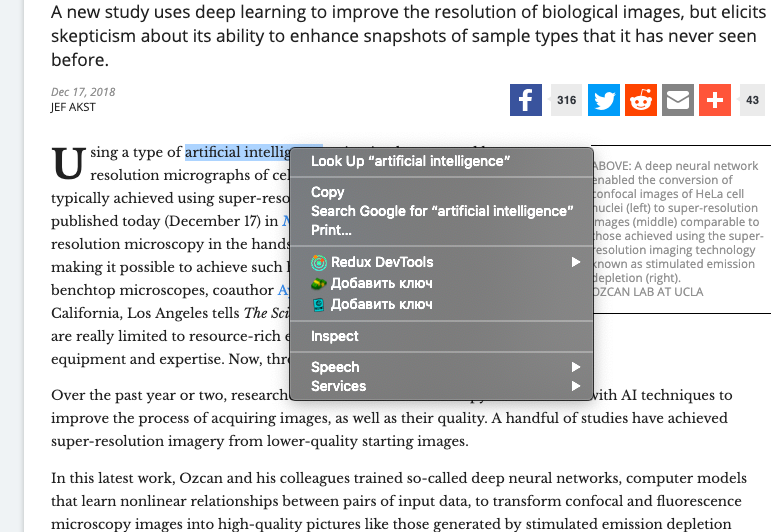Click the Twitter share icon
This screenshot has height=532, width=782.
pos(603,100)
